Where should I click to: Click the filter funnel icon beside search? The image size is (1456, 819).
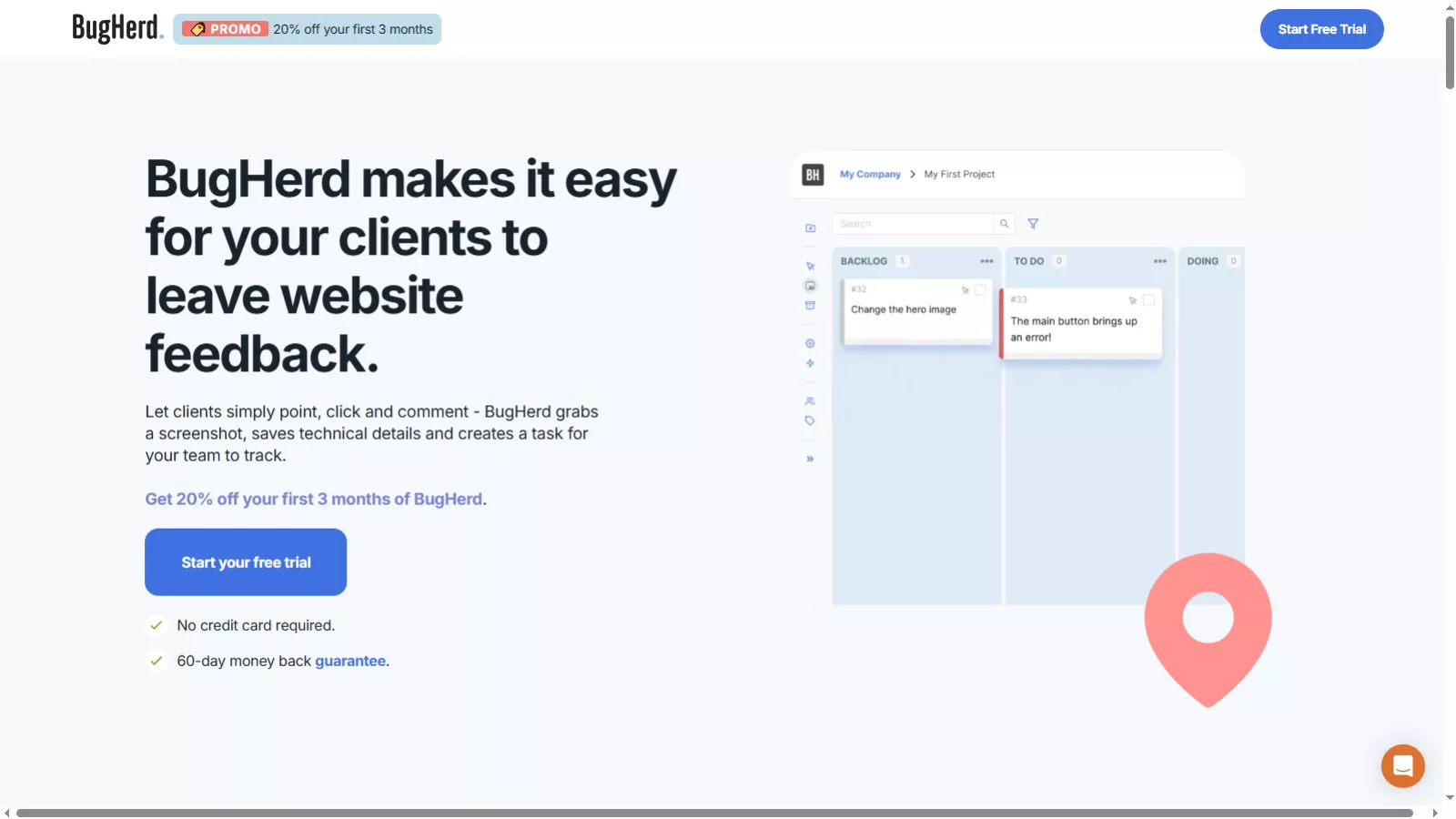pyautogui.click(x=1033, y=224)
